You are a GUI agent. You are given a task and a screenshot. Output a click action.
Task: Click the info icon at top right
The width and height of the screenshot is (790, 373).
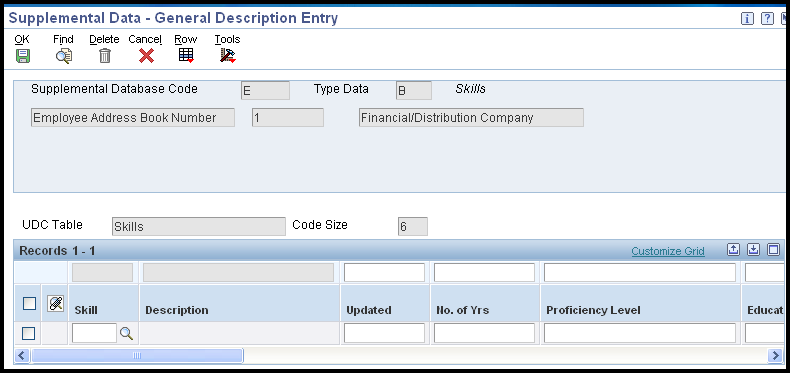coord(747,19)
